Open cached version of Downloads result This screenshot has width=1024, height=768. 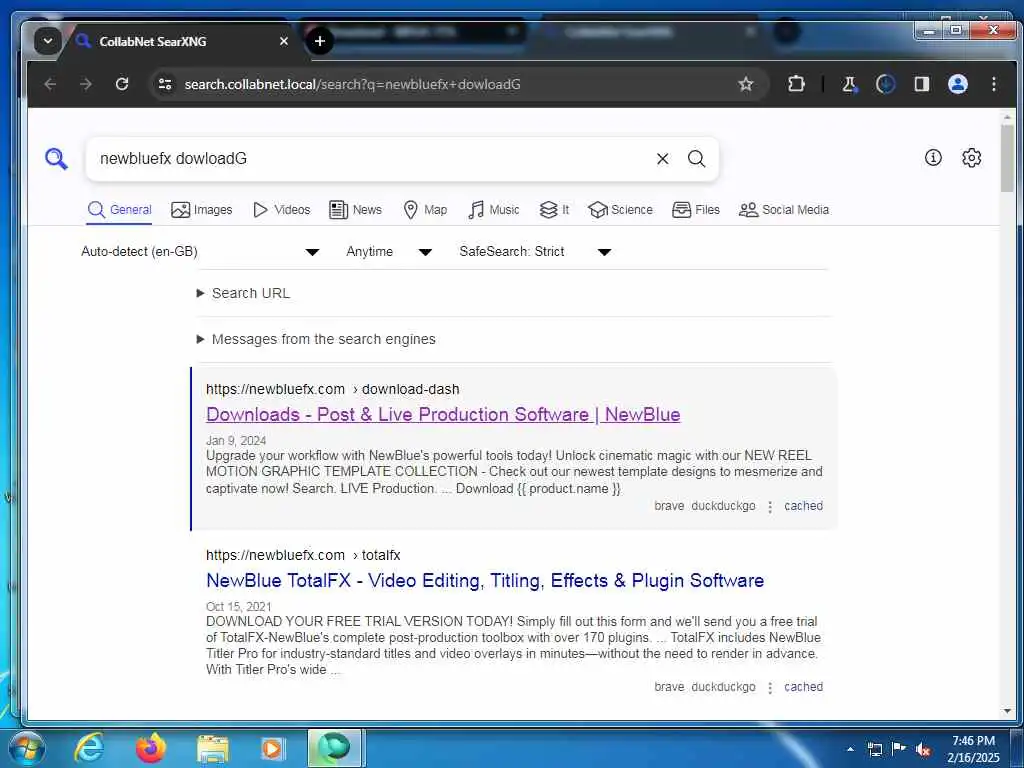(803, 505)
